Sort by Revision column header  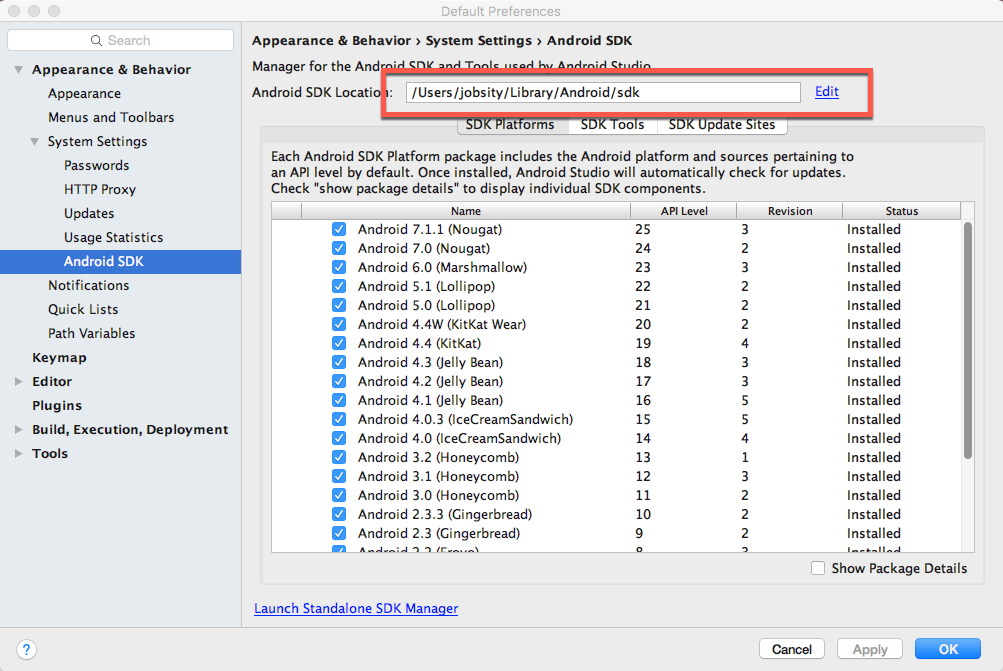(x=790, y=211)
